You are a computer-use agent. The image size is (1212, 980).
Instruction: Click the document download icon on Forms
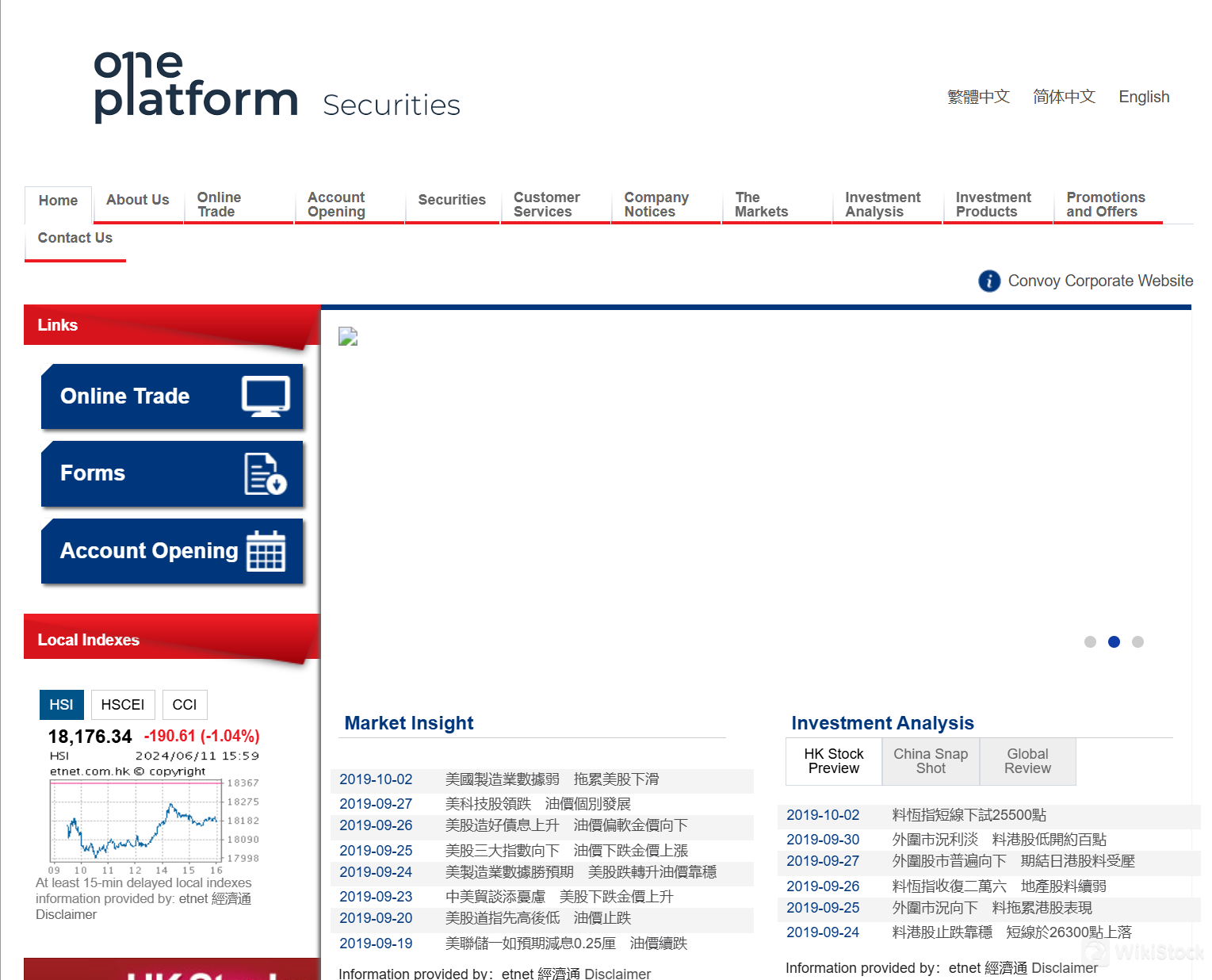pos(265,474)
